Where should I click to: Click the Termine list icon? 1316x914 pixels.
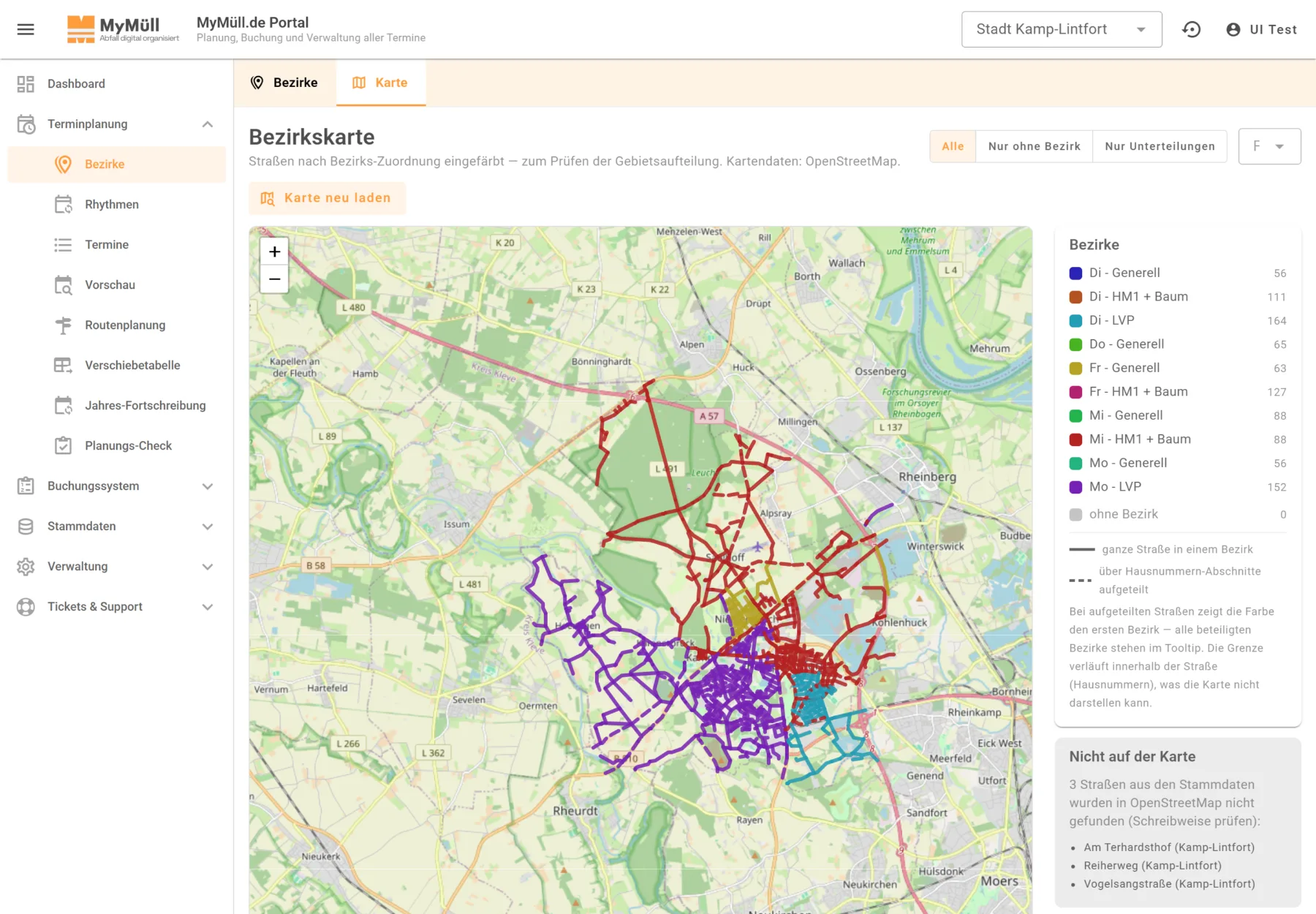coord(64,245)
